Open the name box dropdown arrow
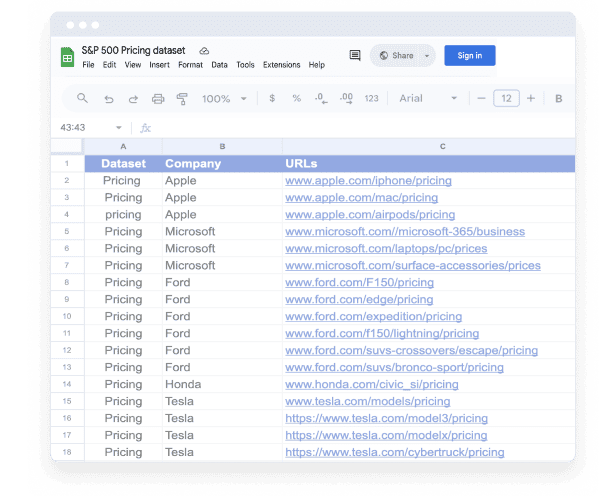The height and width of the screenshot is (497, 615). pyautogui.click(x=118, y=127)
